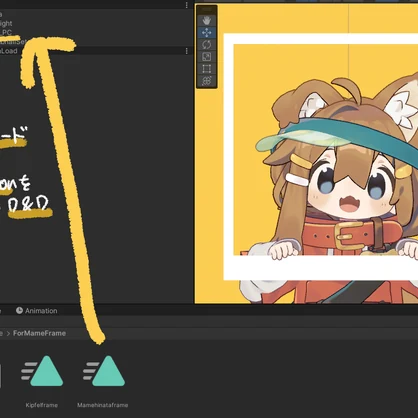Image resolution: width=418 pixels, height=418 pixels.
Task: Select the combined Transform tool
Action: pyautogui.click(x=207, y=81)
